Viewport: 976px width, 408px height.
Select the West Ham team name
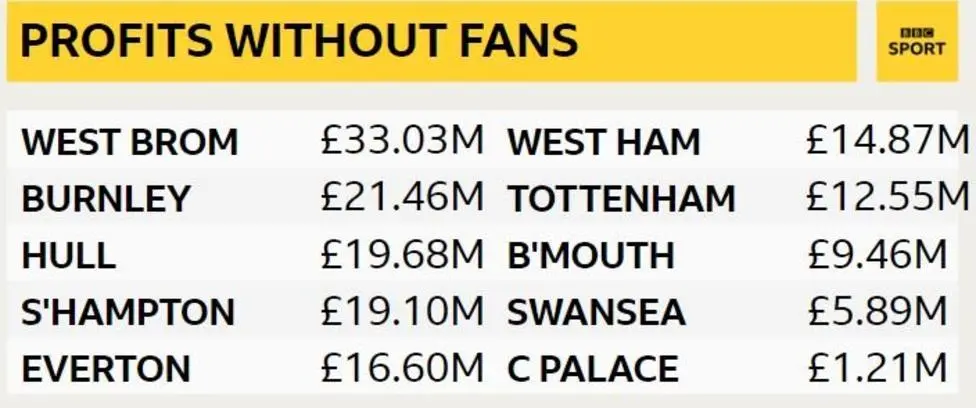(x=604, y=142)
